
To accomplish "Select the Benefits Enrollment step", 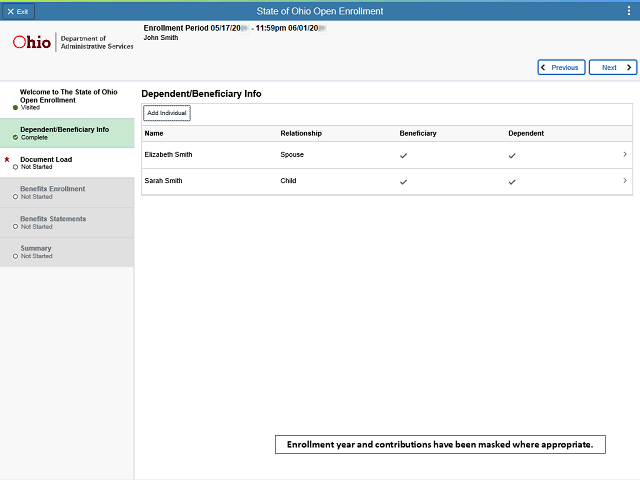I will pyautogui.click(x=52, y=192).
